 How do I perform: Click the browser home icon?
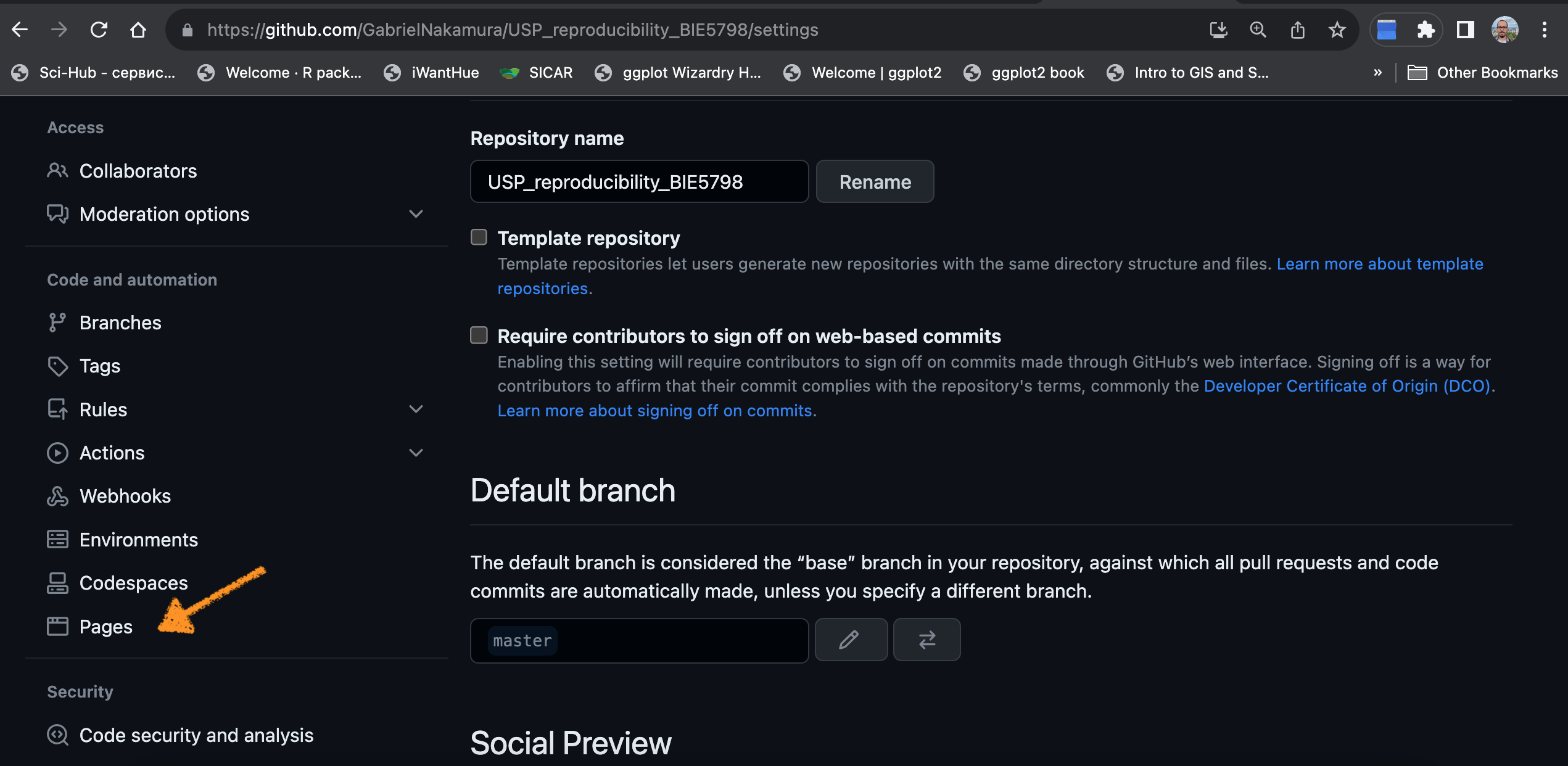point(138,30)
